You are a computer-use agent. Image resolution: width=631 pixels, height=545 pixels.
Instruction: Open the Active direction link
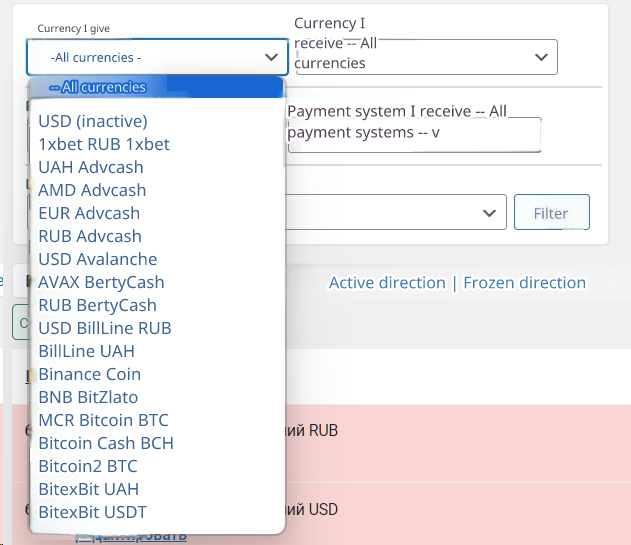click(x=387, y=283)
